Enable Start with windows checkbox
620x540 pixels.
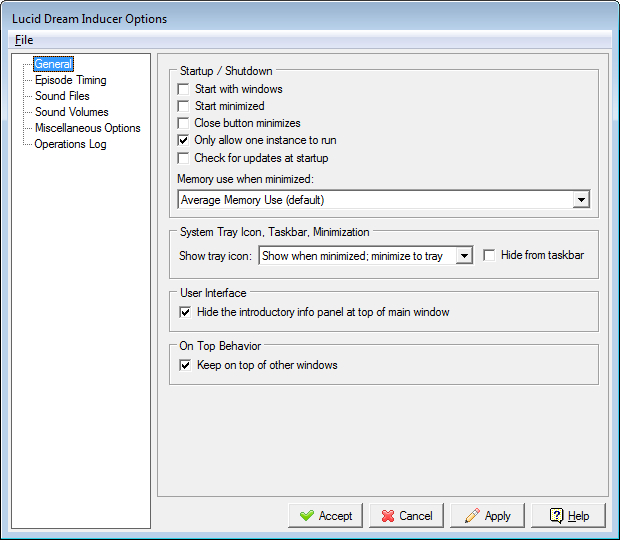coord(184,89)
